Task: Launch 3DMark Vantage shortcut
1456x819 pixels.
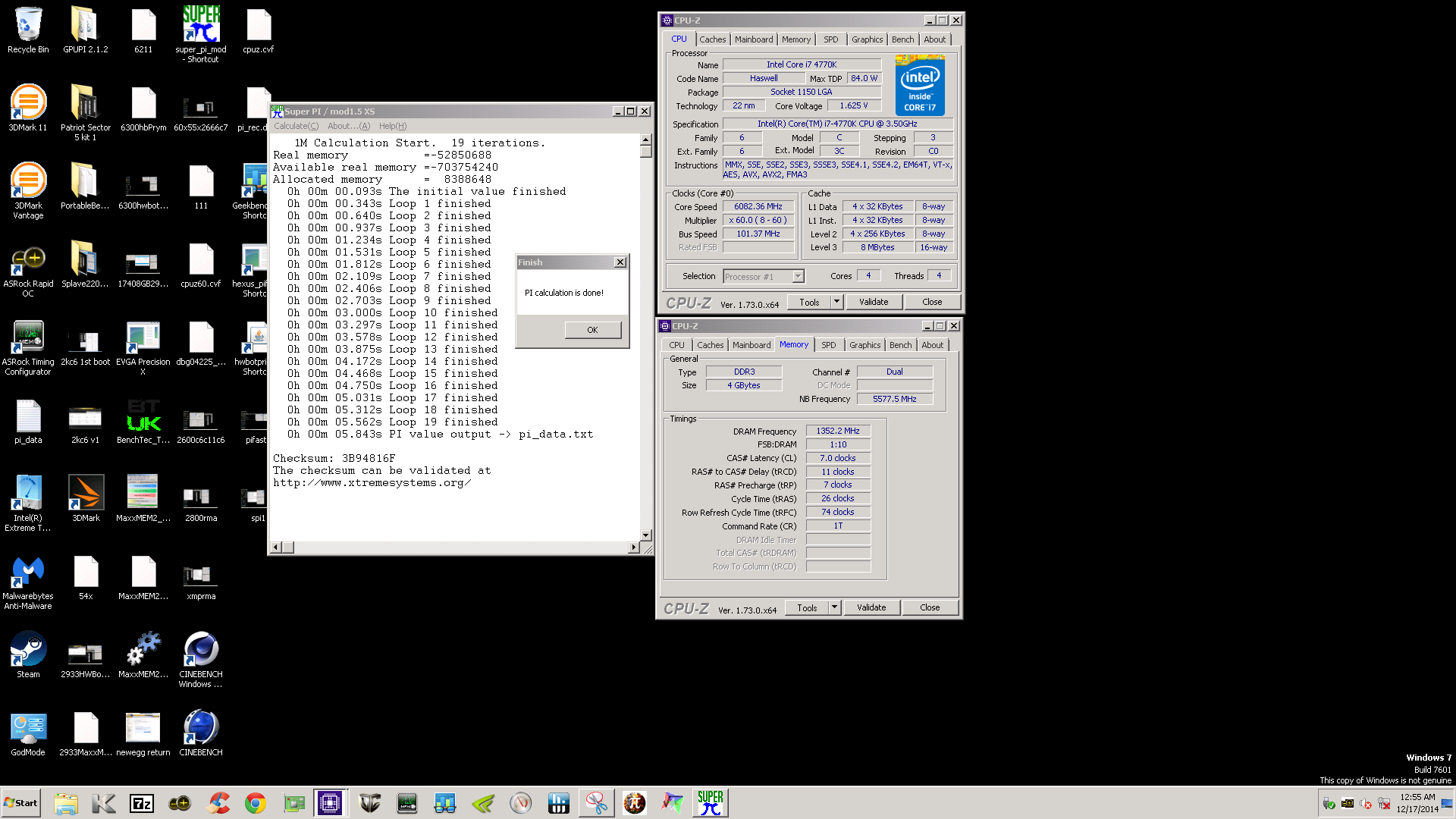Action: [x=28, y=190]
